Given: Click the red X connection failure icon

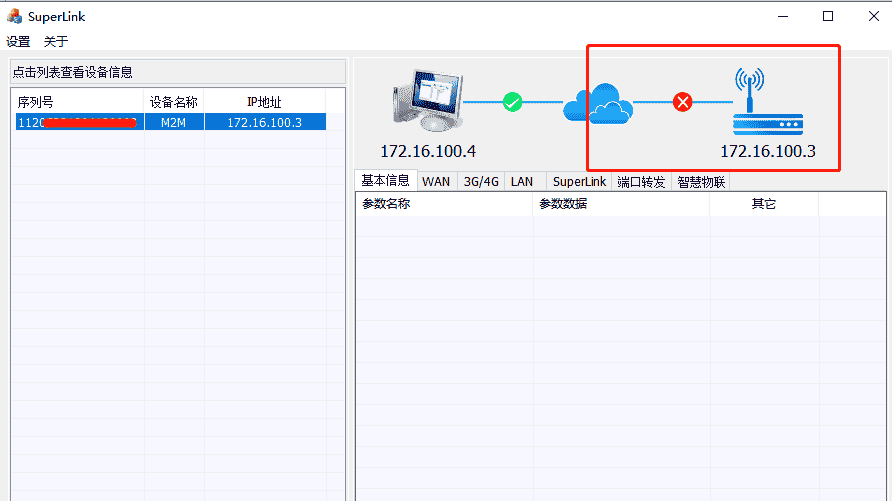Looking at the screenshot, I should click(683, 102).
